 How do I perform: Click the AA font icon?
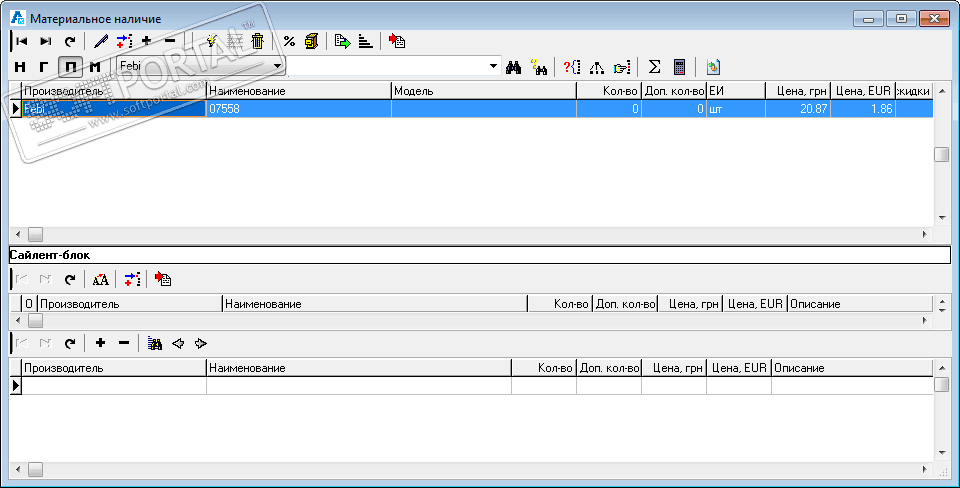(x=100, y=280)
